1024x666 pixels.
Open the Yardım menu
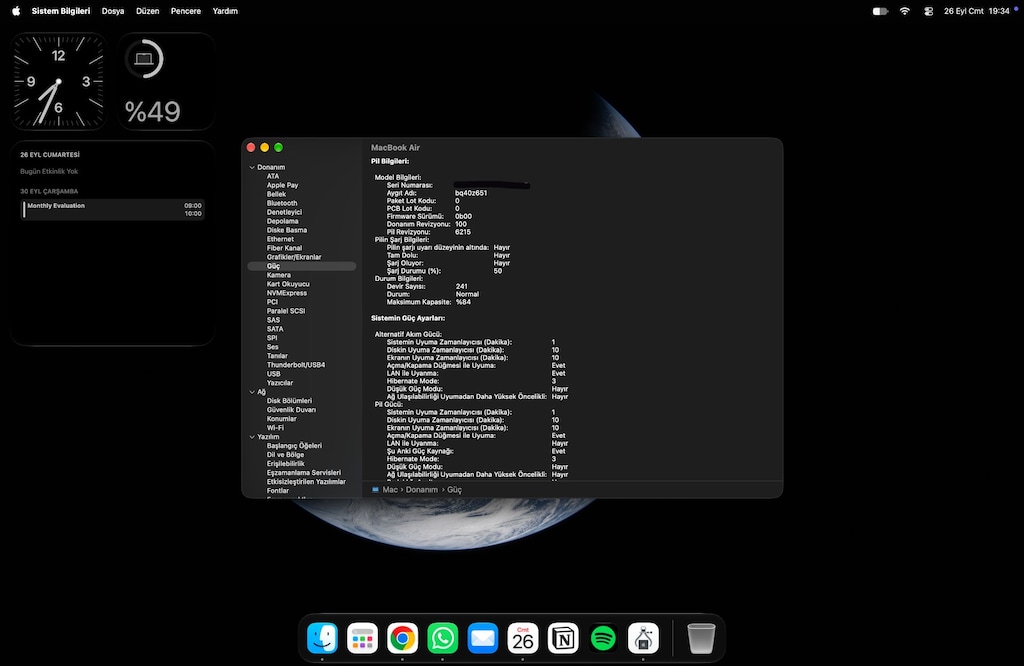(225, 11)
